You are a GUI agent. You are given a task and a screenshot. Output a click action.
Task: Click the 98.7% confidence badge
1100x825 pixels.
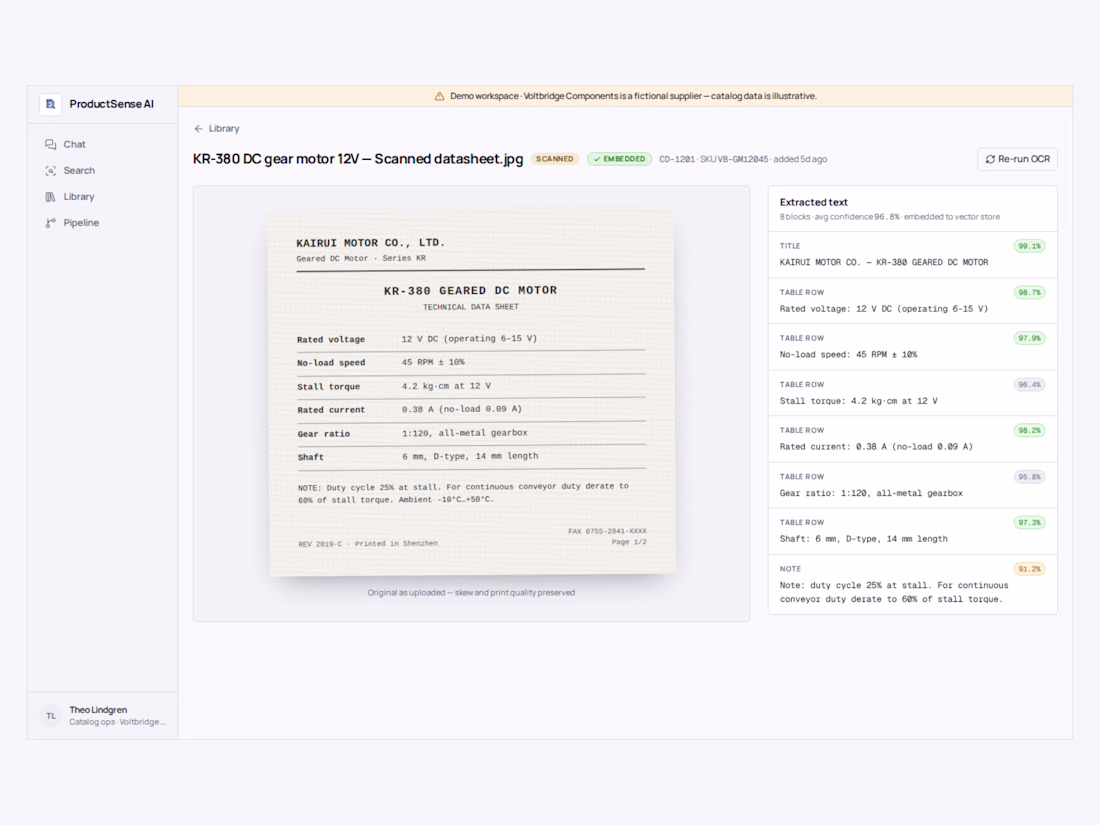tap(1029, 293)
